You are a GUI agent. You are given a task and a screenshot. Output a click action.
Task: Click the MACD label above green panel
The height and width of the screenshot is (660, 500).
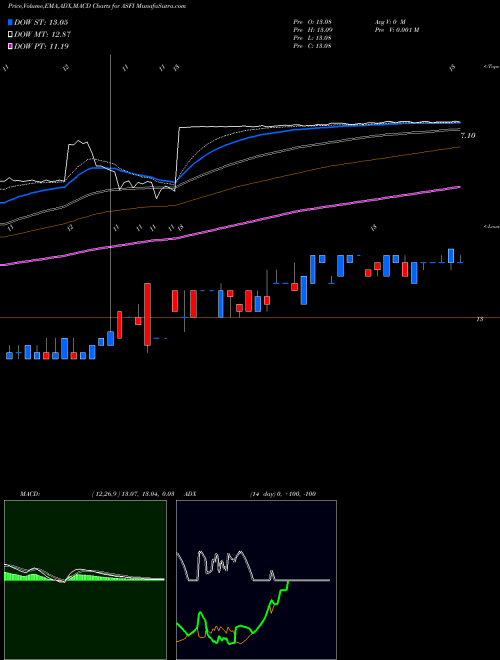click(x=29, y=494)
